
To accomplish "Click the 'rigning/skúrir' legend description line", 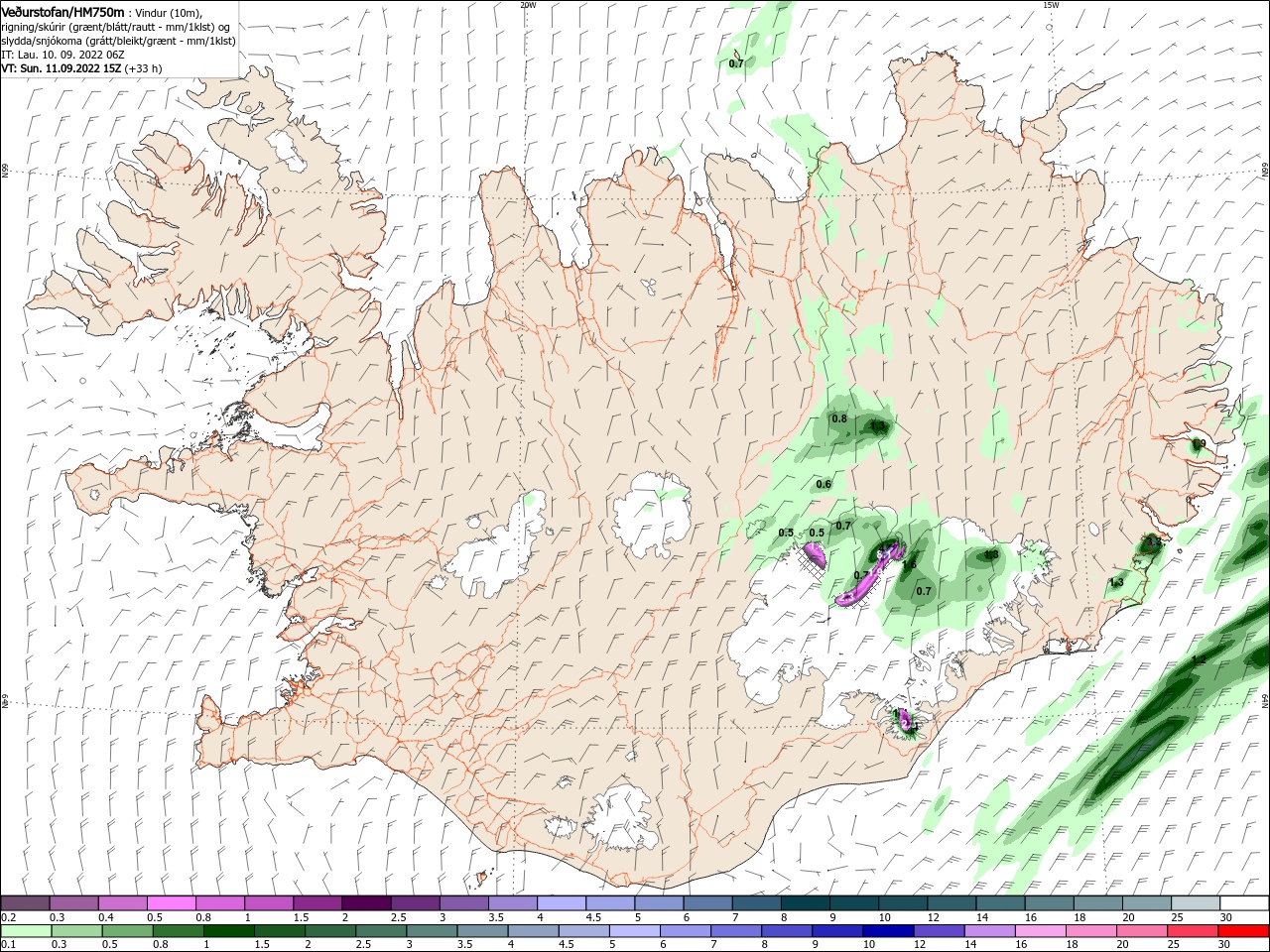I will (x=115, y=26).
